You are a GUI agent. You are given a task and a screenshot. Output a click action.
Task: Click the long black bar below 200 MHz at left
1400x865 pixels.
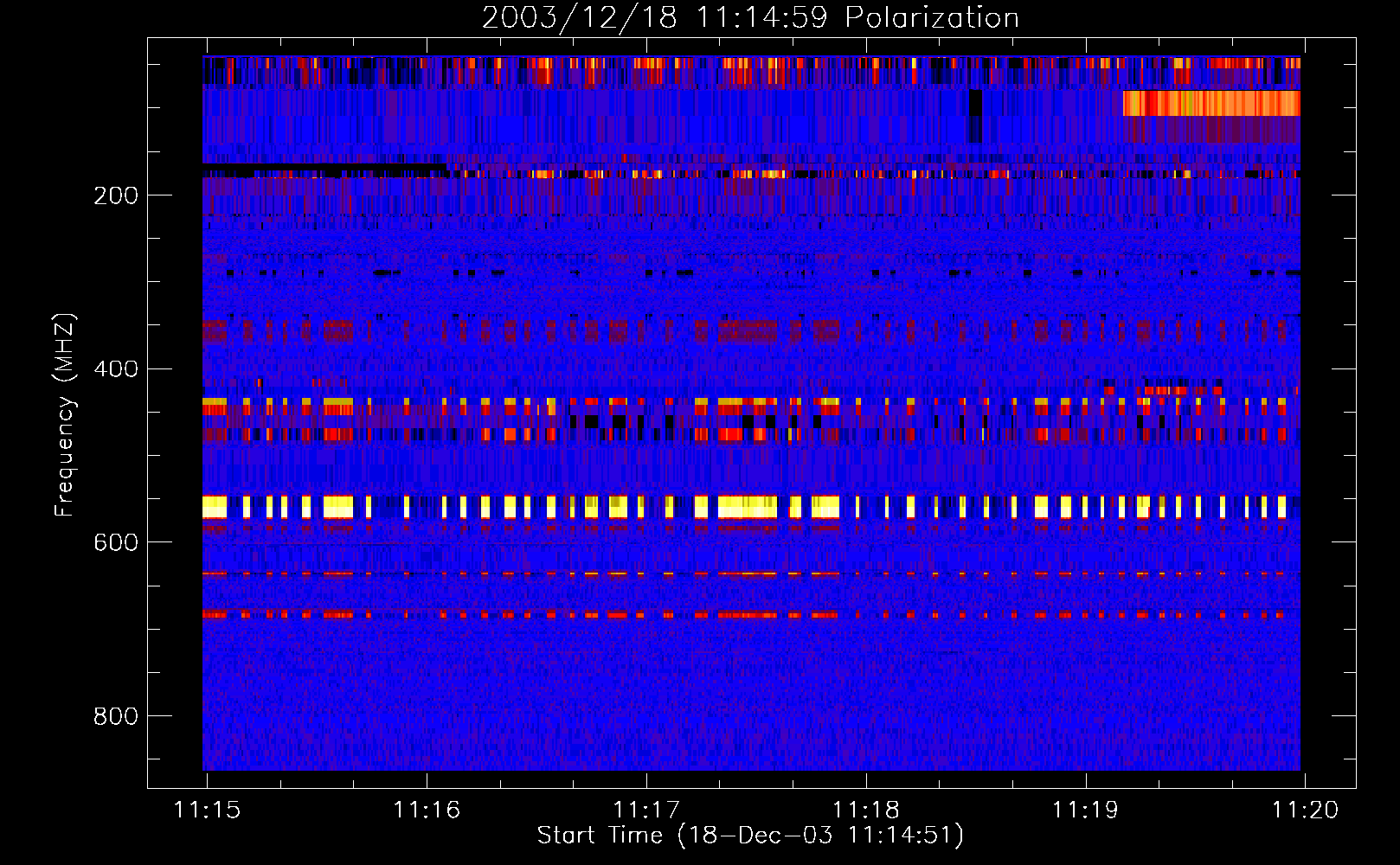[x=324, y=166]
